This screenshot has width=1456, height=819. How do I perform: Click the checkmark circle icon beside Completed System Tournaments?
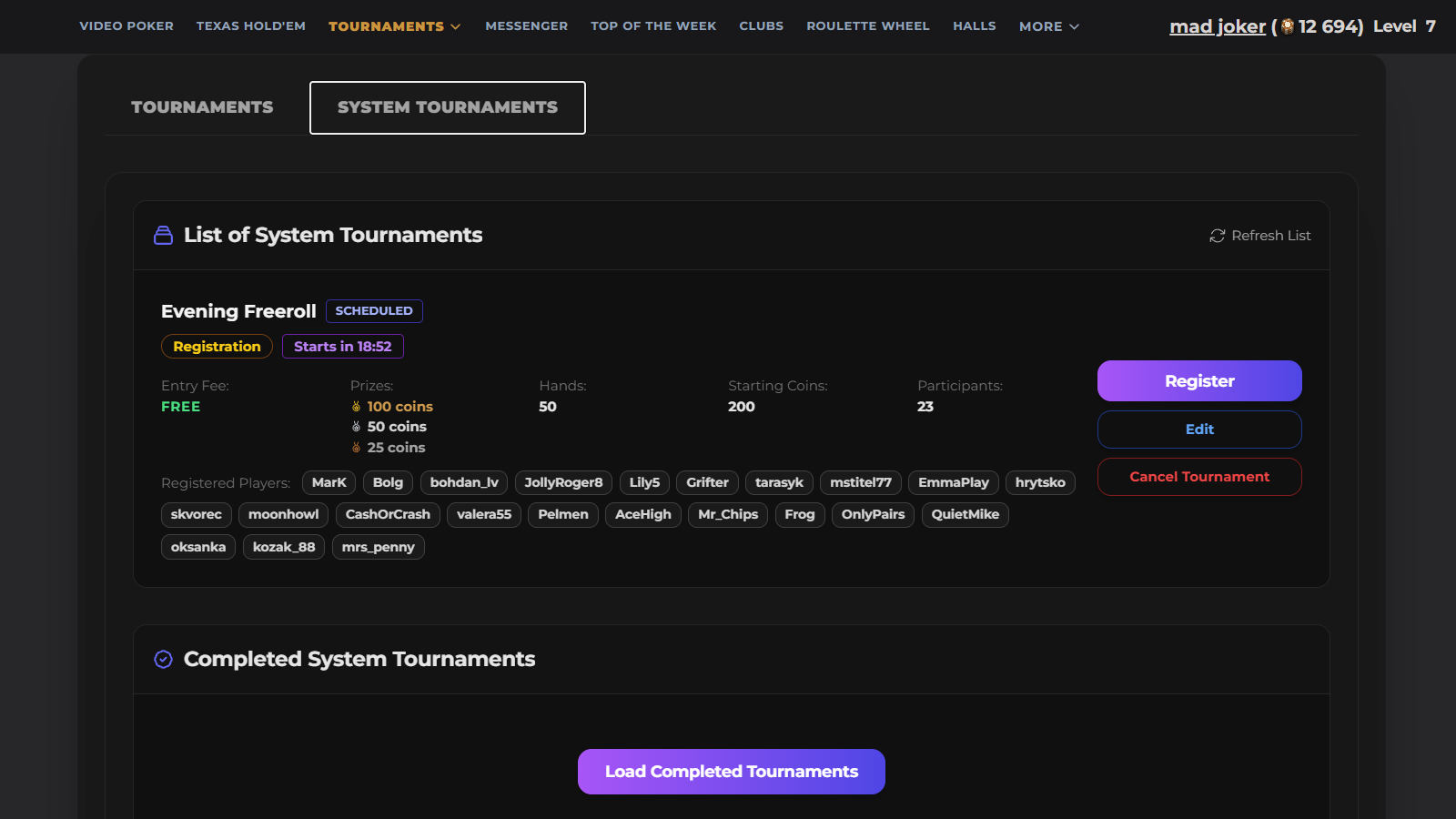point(164,659)
